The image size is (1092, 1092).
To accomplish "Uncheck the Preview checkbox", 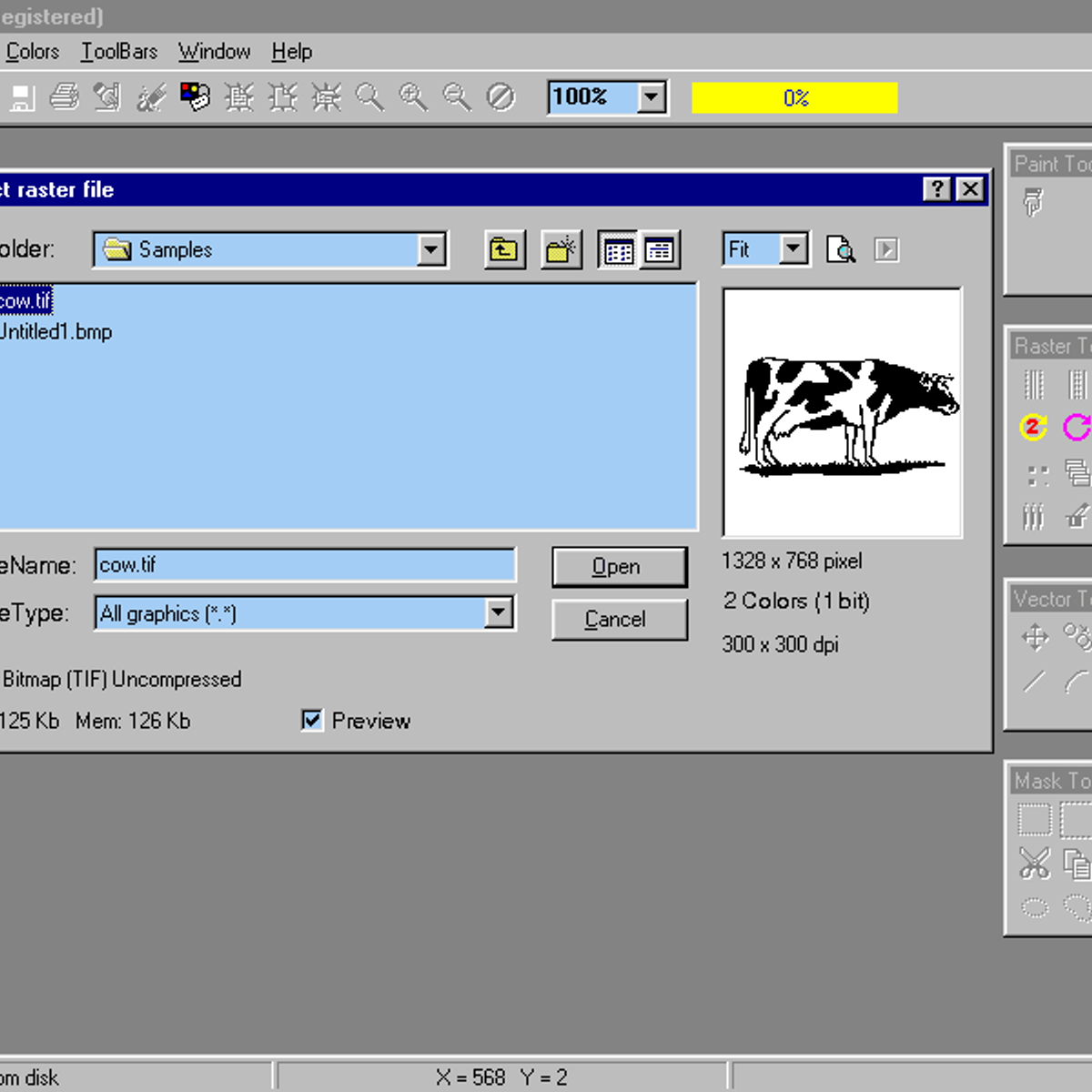I will point(312,721).
